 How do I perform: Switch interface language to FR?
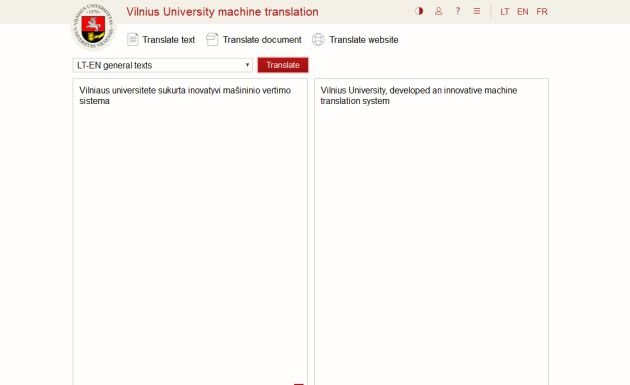tap(542, 12)
